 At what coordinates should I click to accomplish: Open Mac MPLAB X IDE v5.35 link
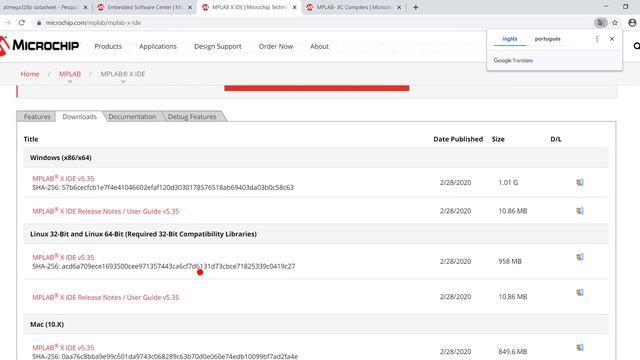[x=63, y=347]
